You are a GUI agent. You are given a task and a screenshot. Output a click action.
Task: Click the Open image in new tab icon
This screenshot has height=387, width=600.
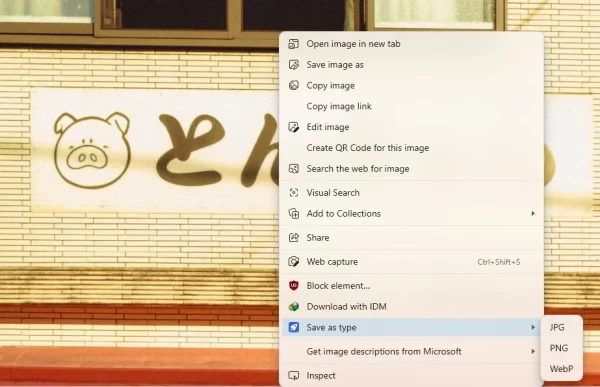293,44
